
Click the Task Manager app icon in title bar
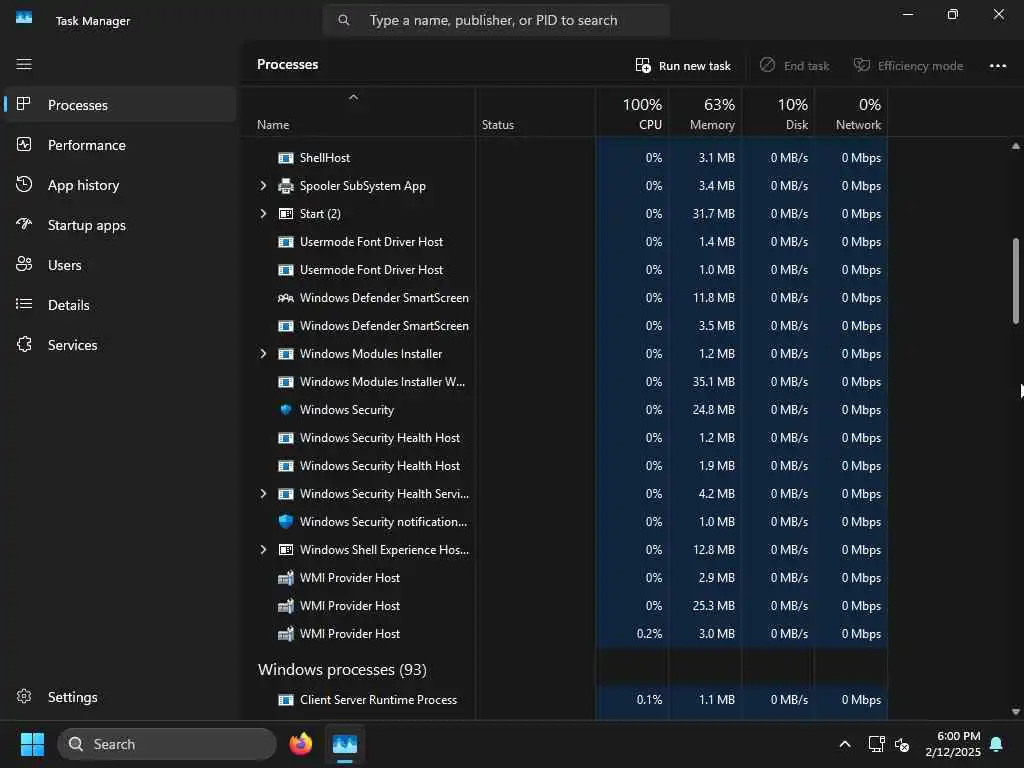click(24, 18)
